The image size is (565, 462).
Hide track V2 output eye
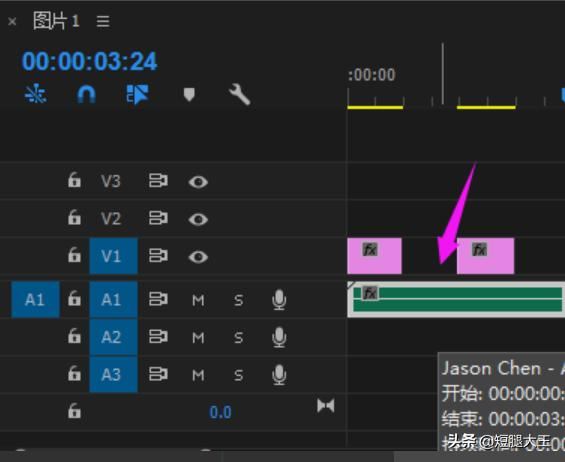(x=198, y=219)
